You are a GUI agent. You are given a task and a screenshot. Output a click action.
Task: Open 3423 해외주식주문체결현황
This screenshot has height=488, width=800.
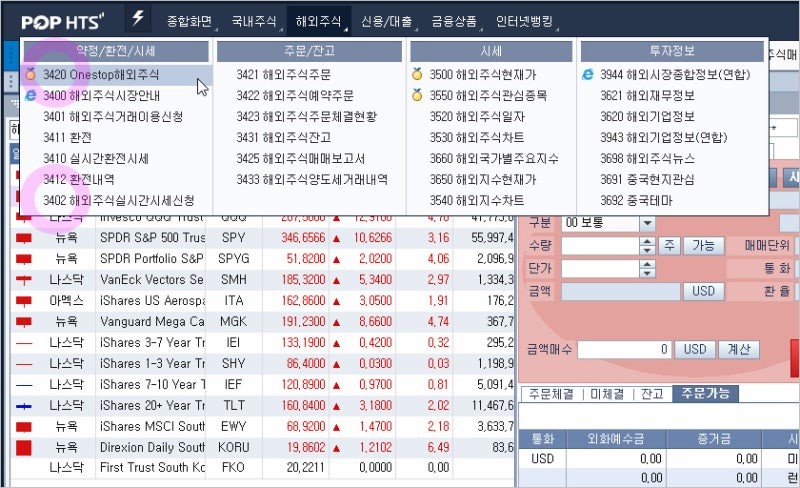tap(307, 116)
